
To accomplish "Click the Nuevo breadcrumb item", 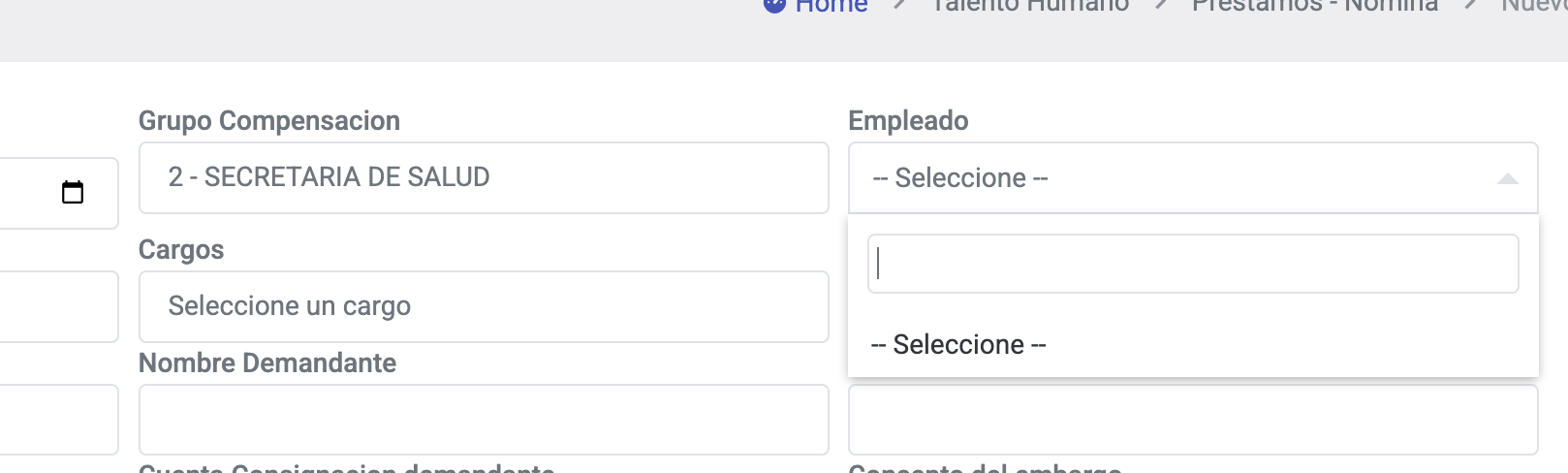I will 1536,6.
